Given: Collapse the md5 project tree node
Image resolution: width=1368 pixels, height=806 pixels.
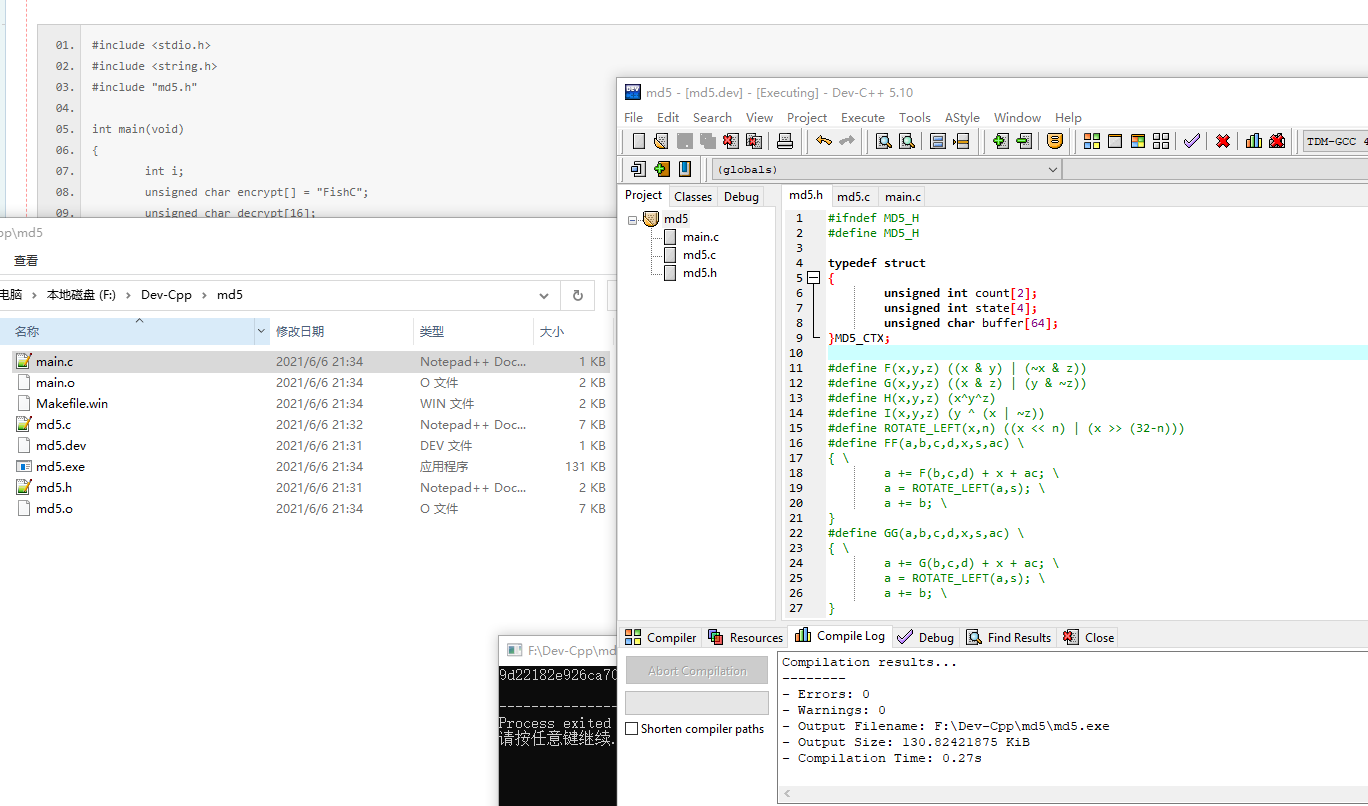Looking at the screenshot, I should [x=632, y=219].
